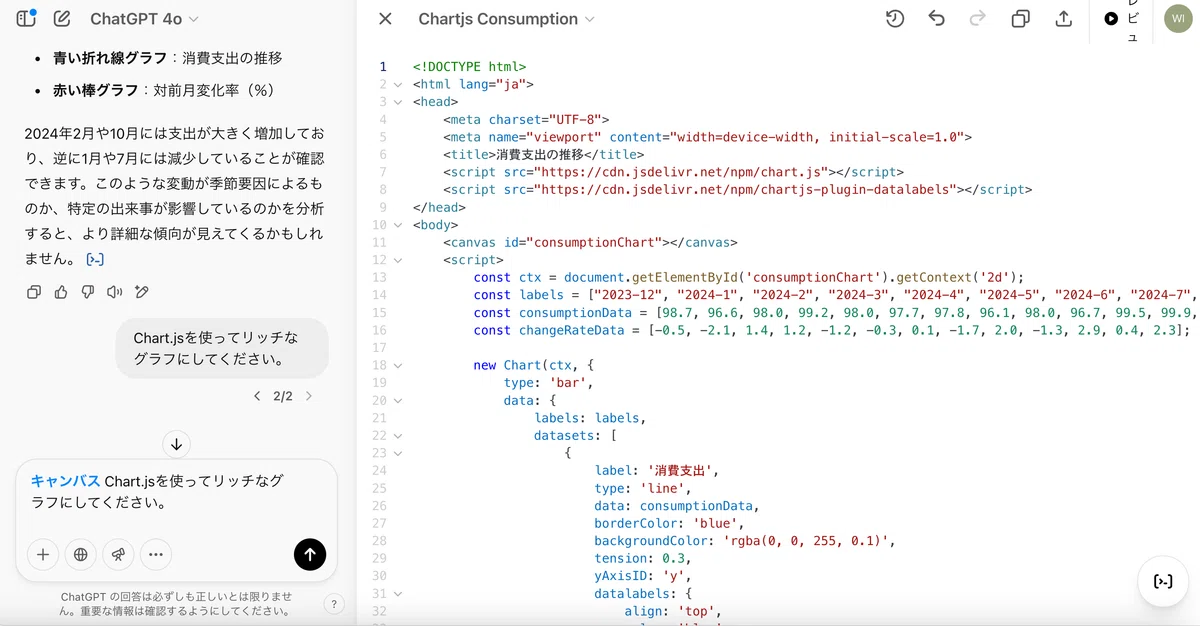Viewport: 1200px width, 626px height.
Task: Give thumbs down to the response
Action: pyautogui.click(x=88, y=292)
